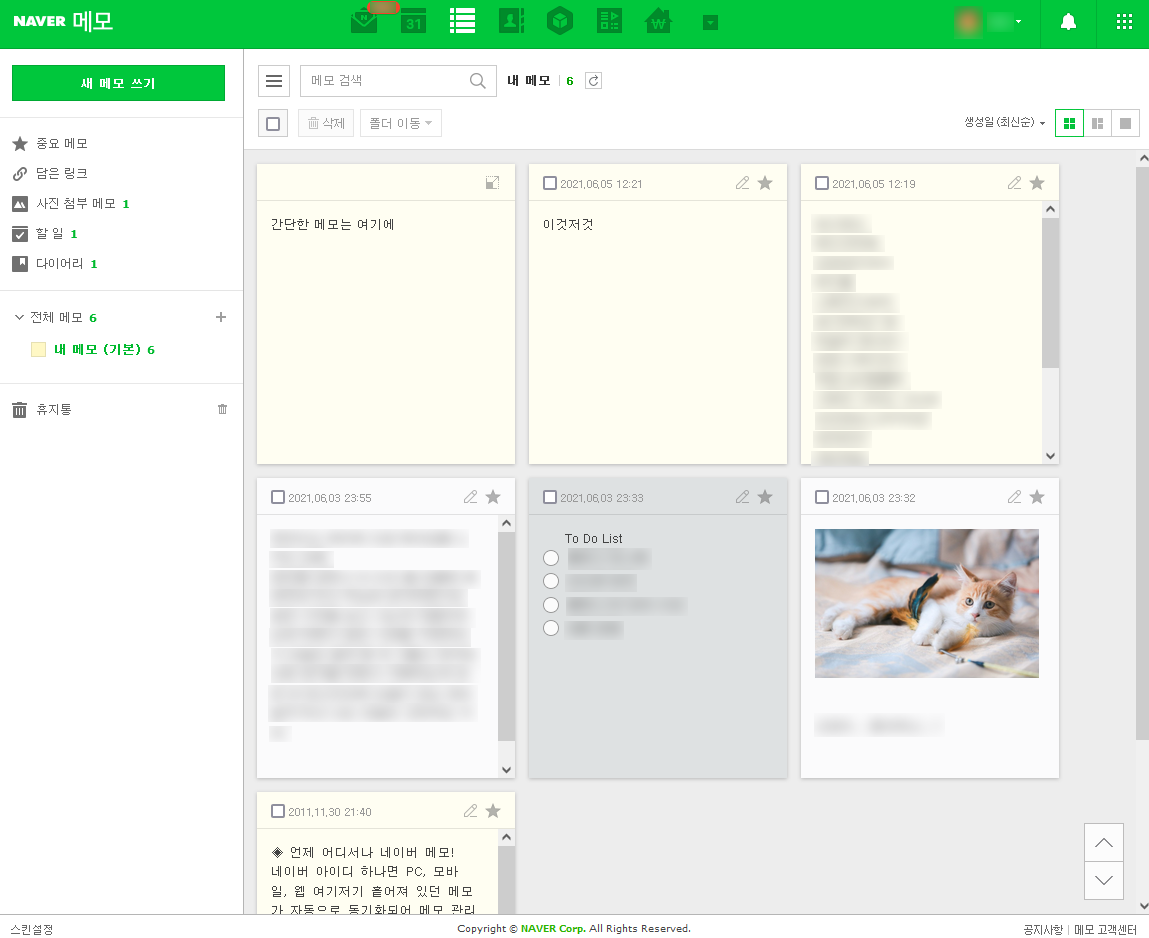This screenshot has height=938, width=1149.
Task: Switch to single full view
Action: point(1126,123)
